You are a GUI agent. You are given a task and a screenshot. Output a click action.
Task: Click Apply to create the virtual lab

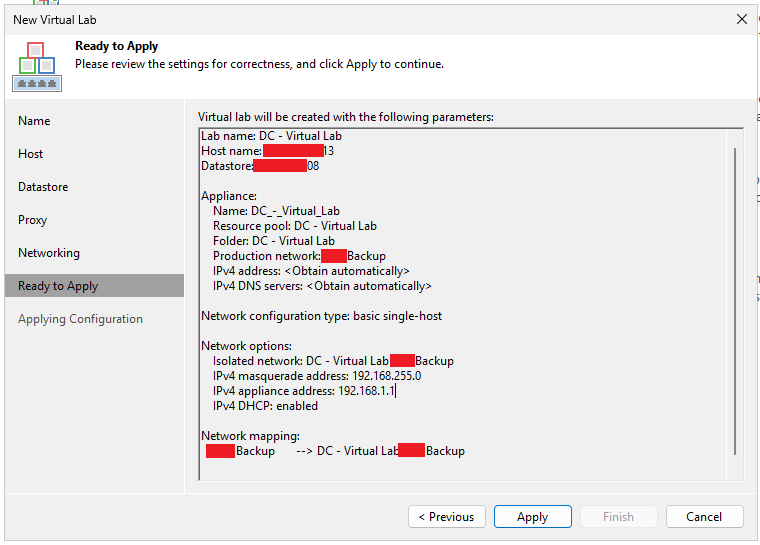coord(532,517)
